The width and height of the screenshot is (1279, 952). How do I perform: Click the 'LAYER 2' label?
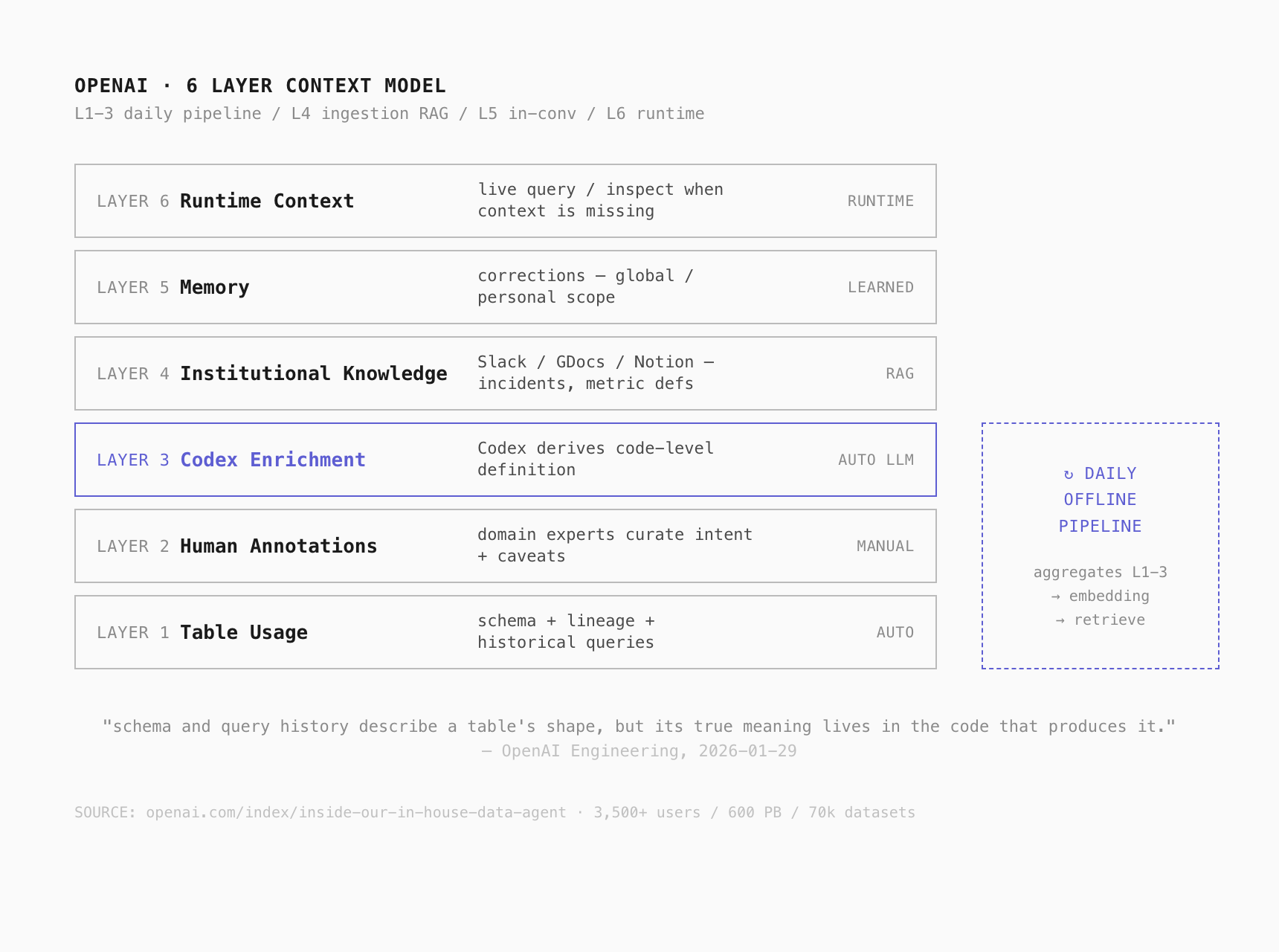coord(133,546)
